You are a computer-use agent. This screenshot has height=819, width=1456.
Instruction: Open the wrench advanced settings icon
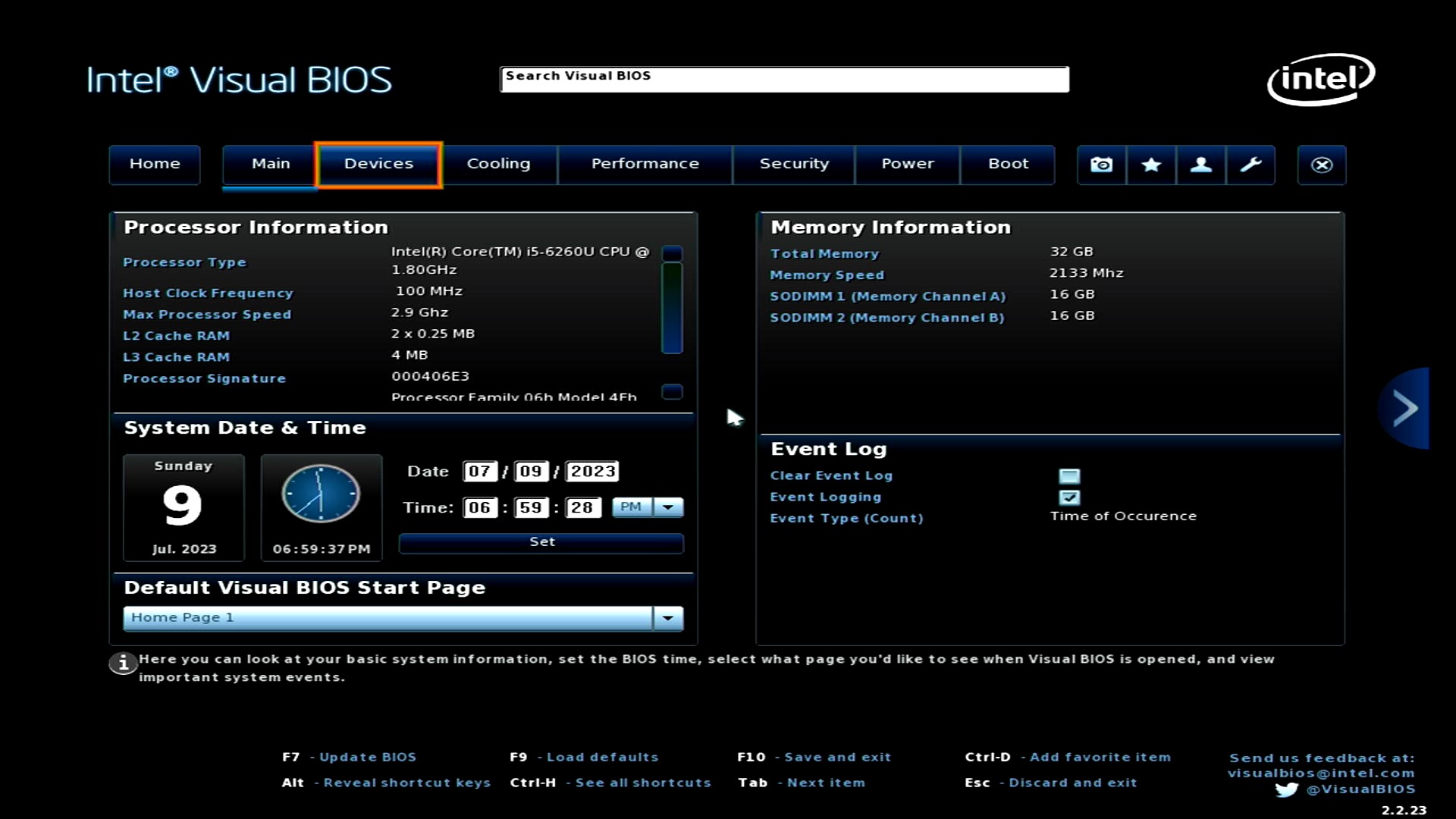click(1250, 165)
